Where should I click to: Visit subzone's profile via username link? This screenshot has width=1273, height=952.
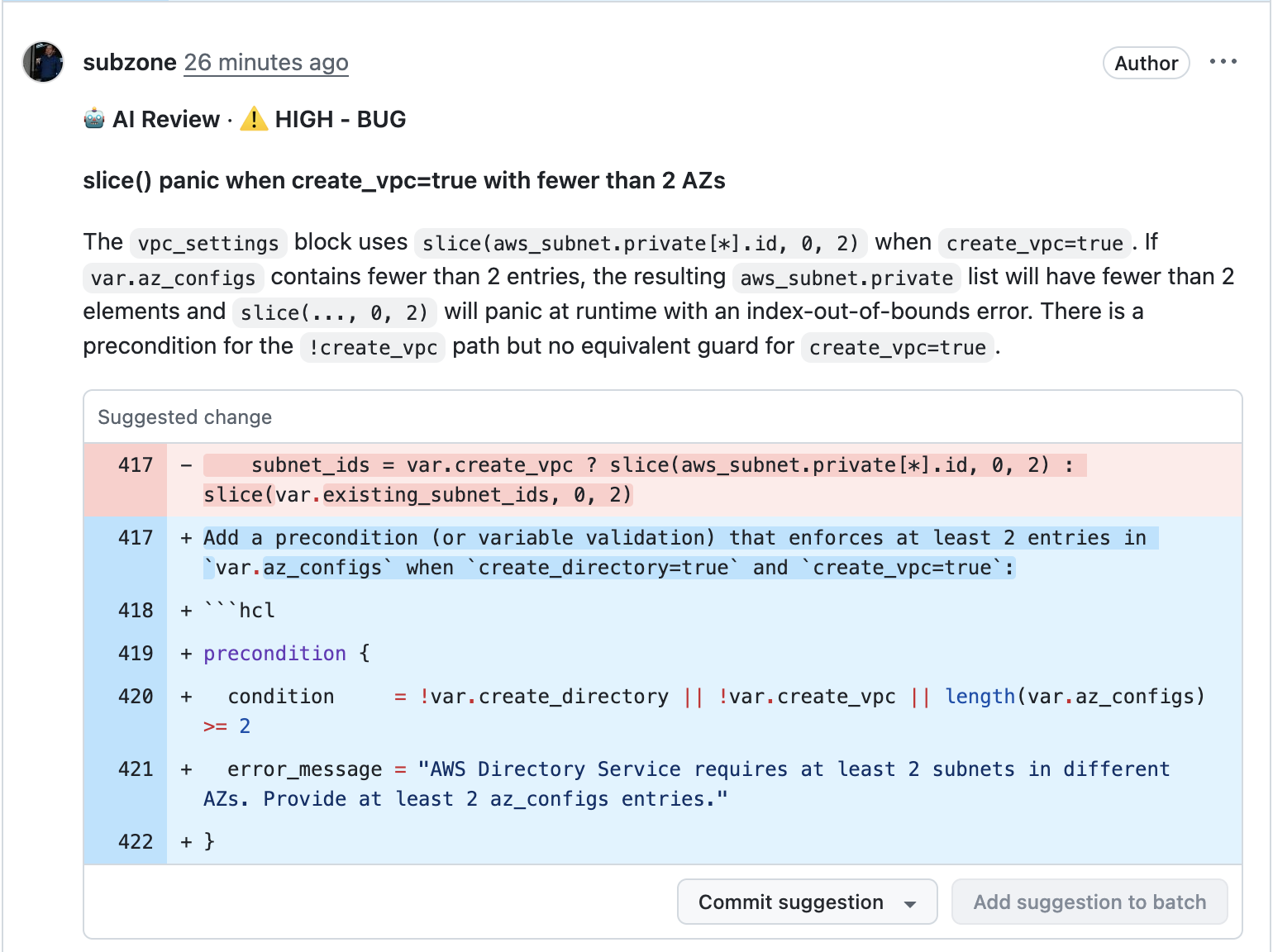point(129,62)
